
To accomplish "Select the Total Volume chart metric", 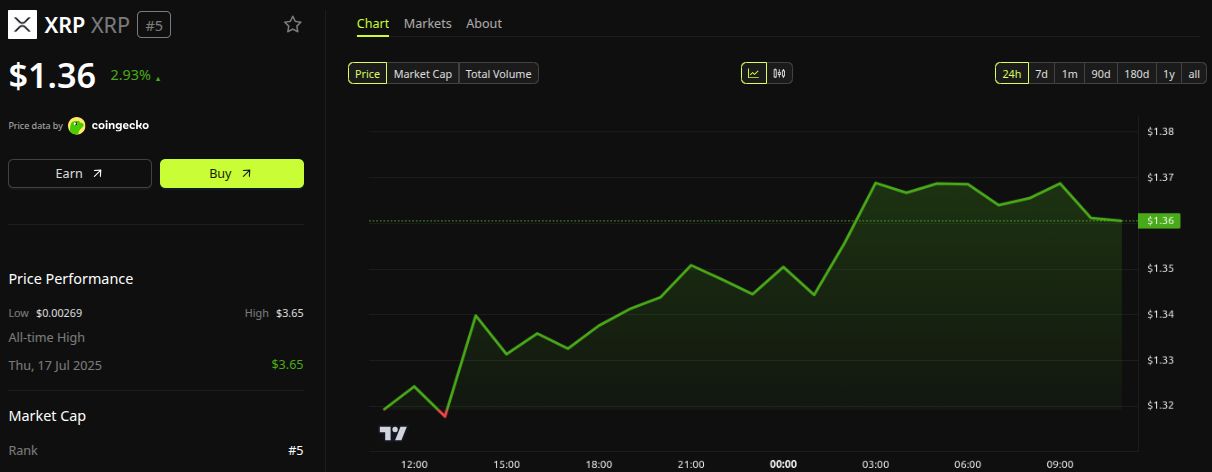I will click(499, 73).
